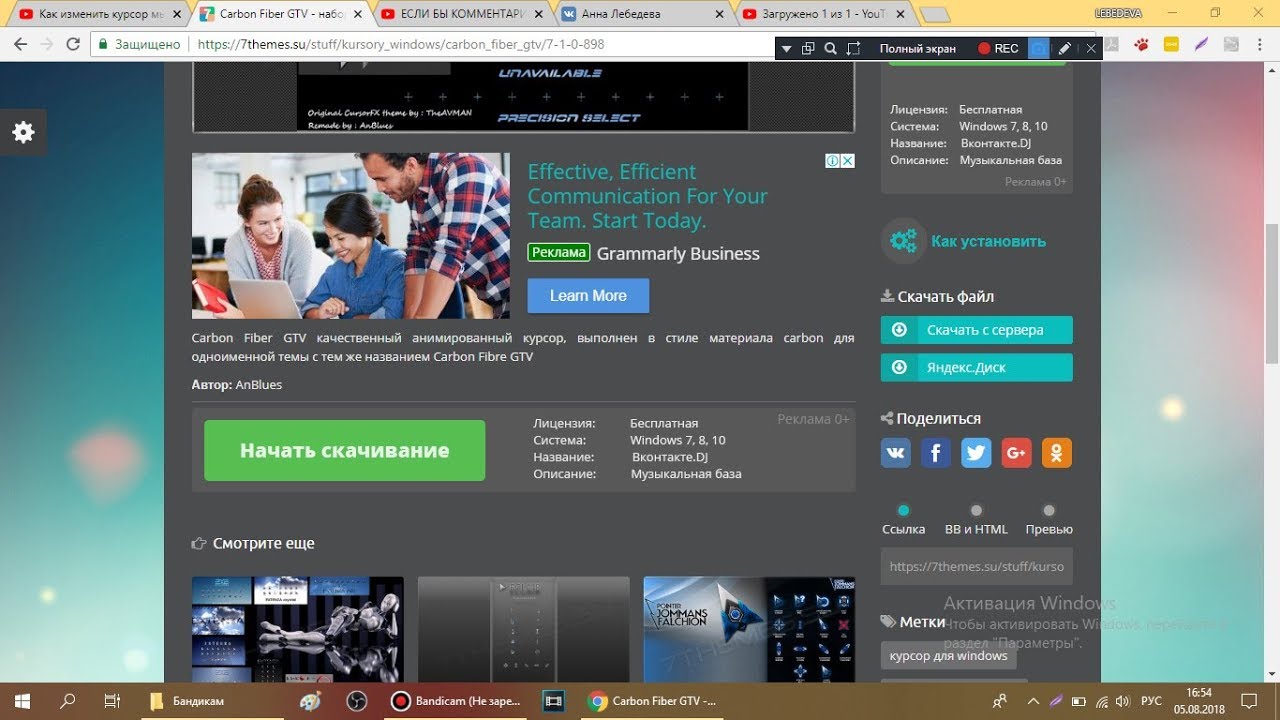1280x720 pixels.
Task: Open 'Как установить' link
Action: point(988,241)
